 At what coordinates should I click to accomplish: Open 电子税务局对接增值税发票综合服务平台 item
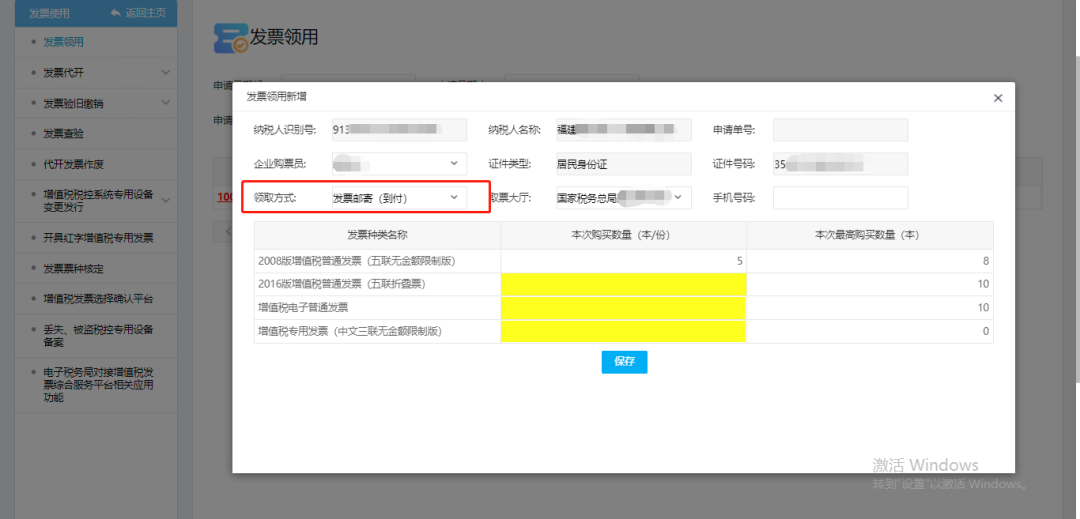tap(98, 384)
